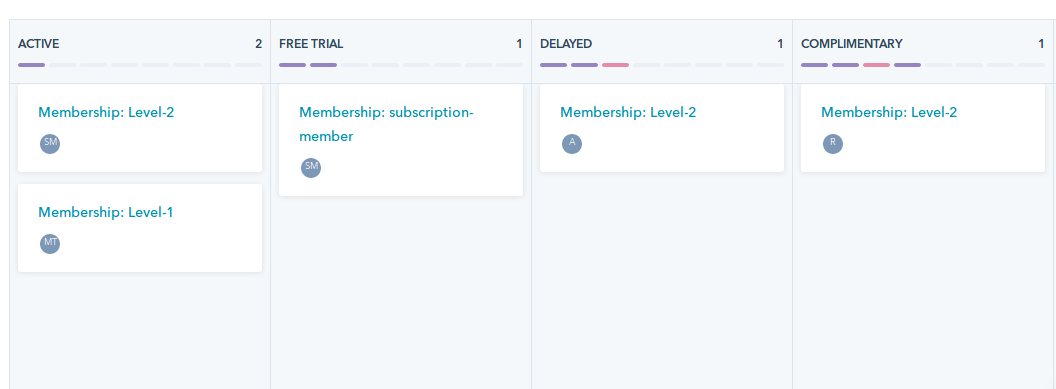Select the COMPLIMENTARY column header
Screen dimensions: 1056x389
pyautogui.click(x=852, y=44)
